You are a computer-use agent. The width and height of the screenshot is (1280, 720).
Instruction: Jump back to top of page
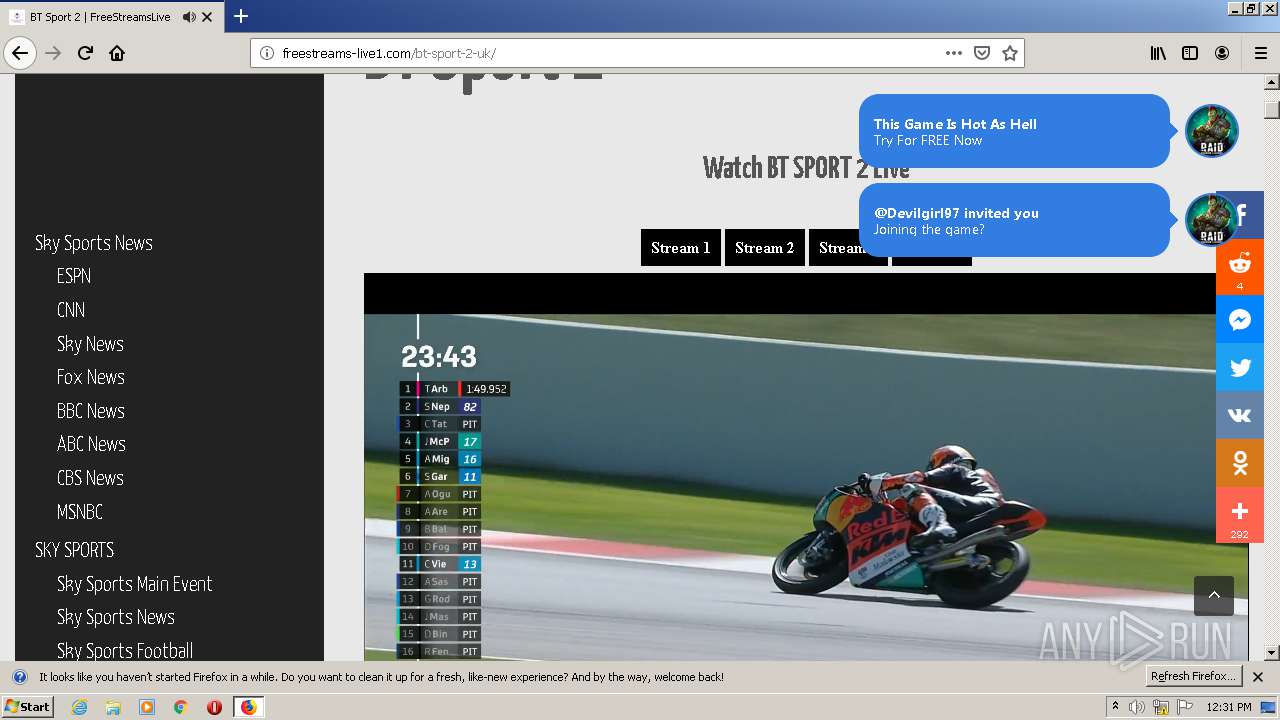pyautogui.click(x=1214, y=595)
